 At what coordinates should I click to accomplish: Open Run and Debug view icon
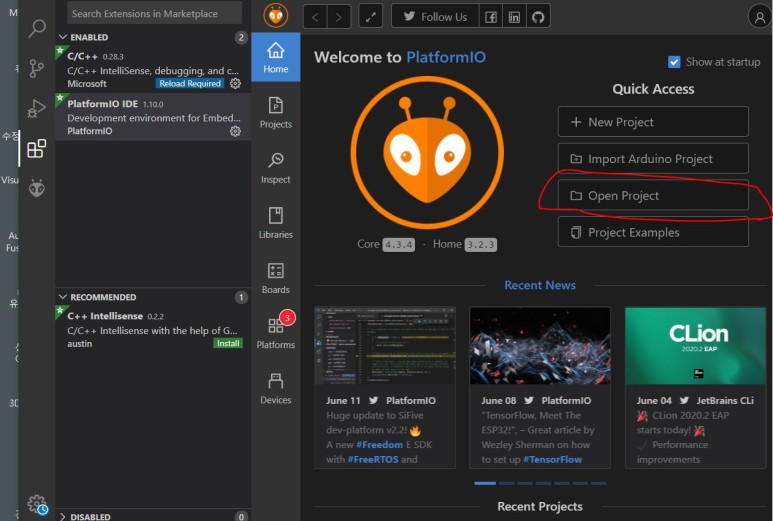pyautogui.click(x=36, y=108)
